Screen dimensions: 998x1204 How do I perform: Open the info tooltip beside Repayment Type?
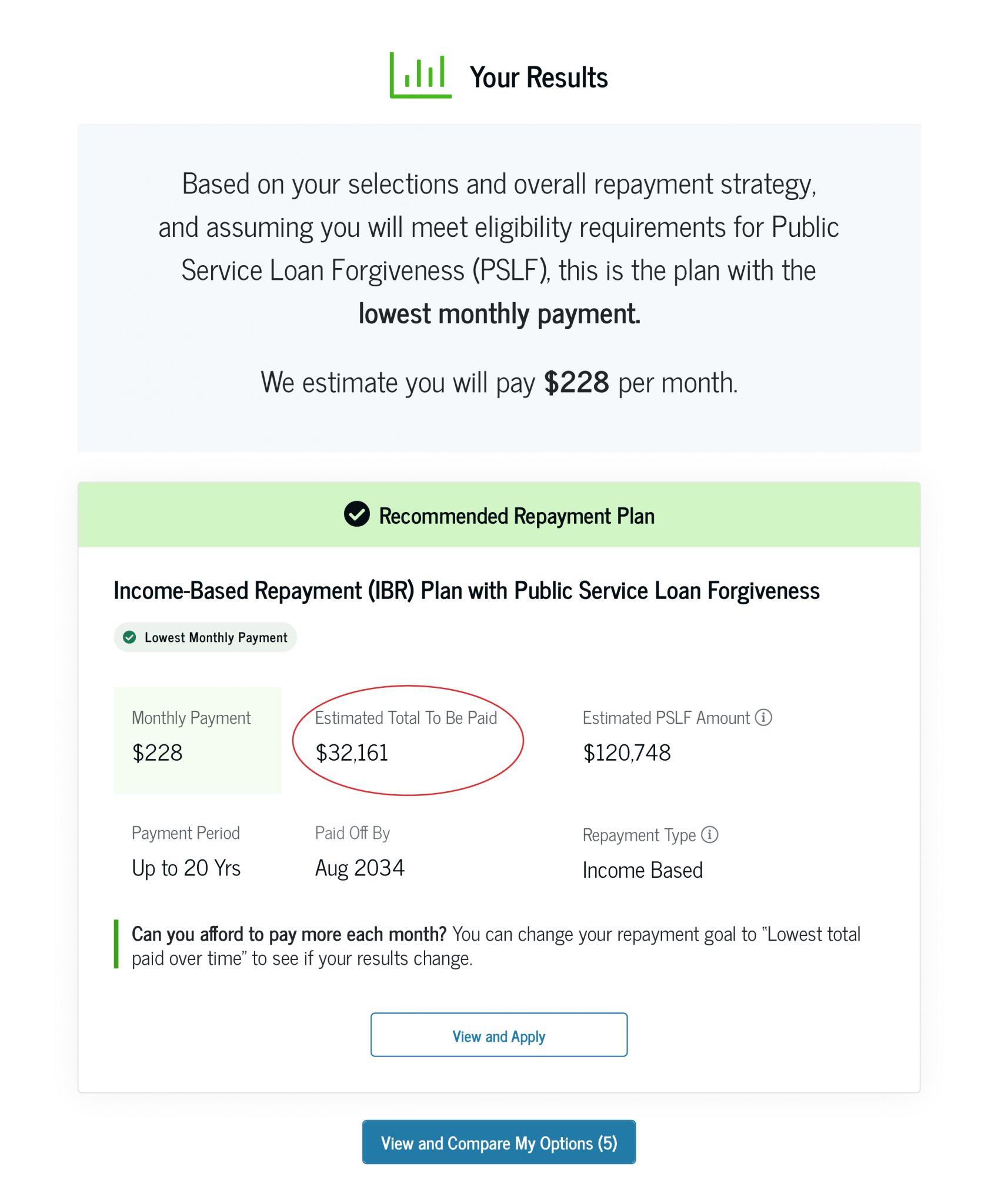(710, 834)
